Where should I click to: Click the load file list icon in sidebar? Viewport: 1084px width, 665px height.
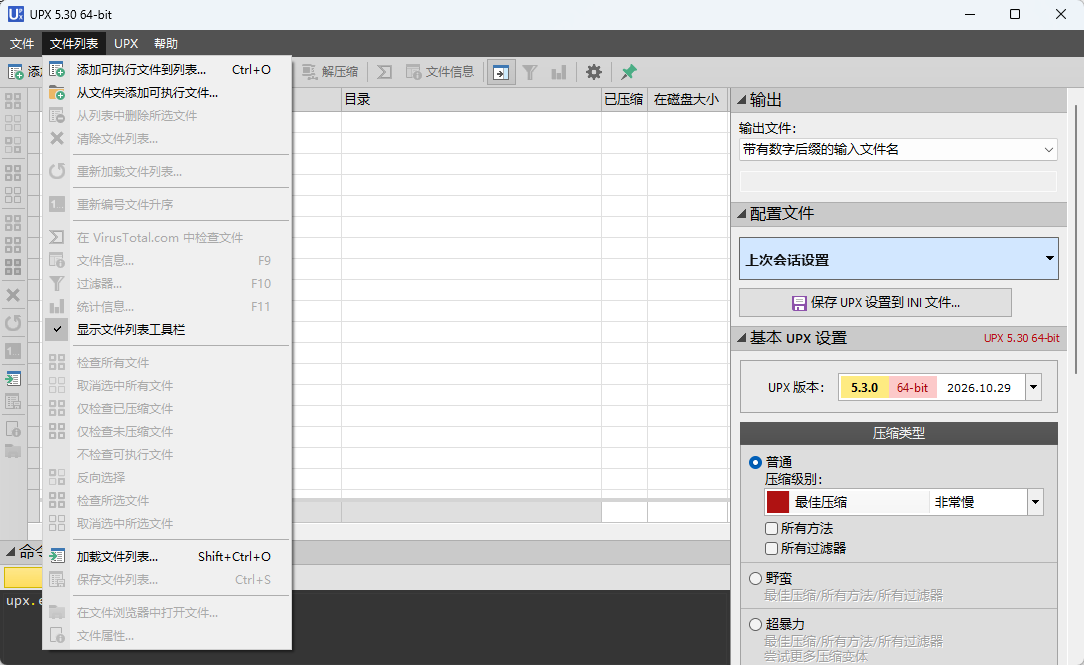(13, 379)
